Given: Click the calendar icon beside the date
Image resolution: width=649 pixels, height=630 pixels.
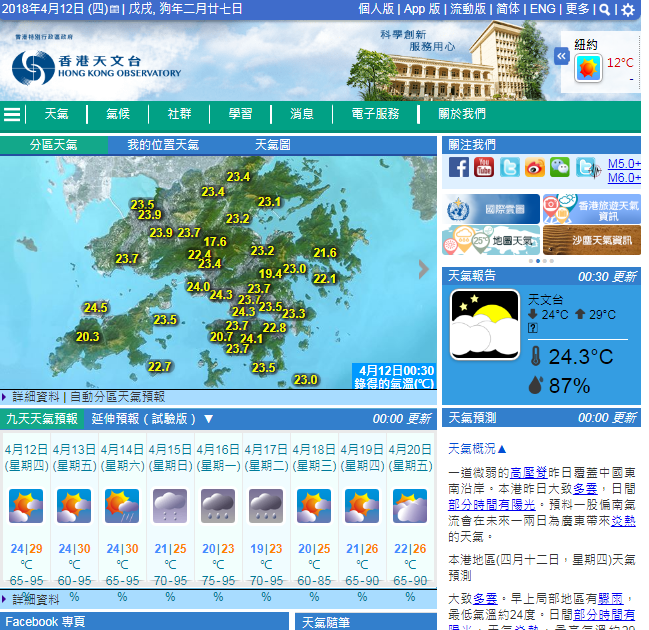Looking at the screenshot, I should pyautogui.click(x=115, y=9).
